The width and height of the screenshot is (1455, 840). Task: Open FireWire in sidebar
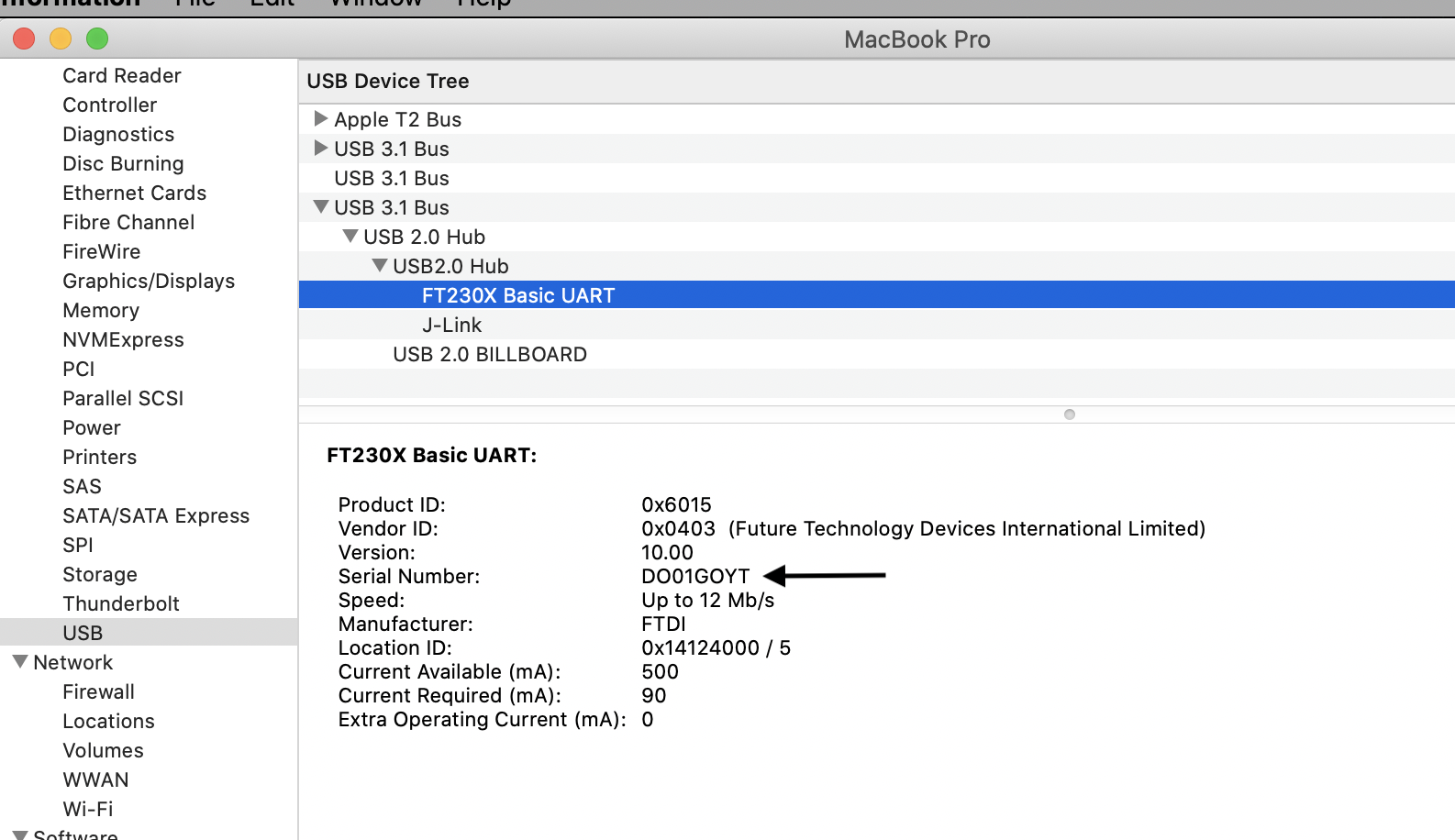pyautogui.click(x=102, y=251)
